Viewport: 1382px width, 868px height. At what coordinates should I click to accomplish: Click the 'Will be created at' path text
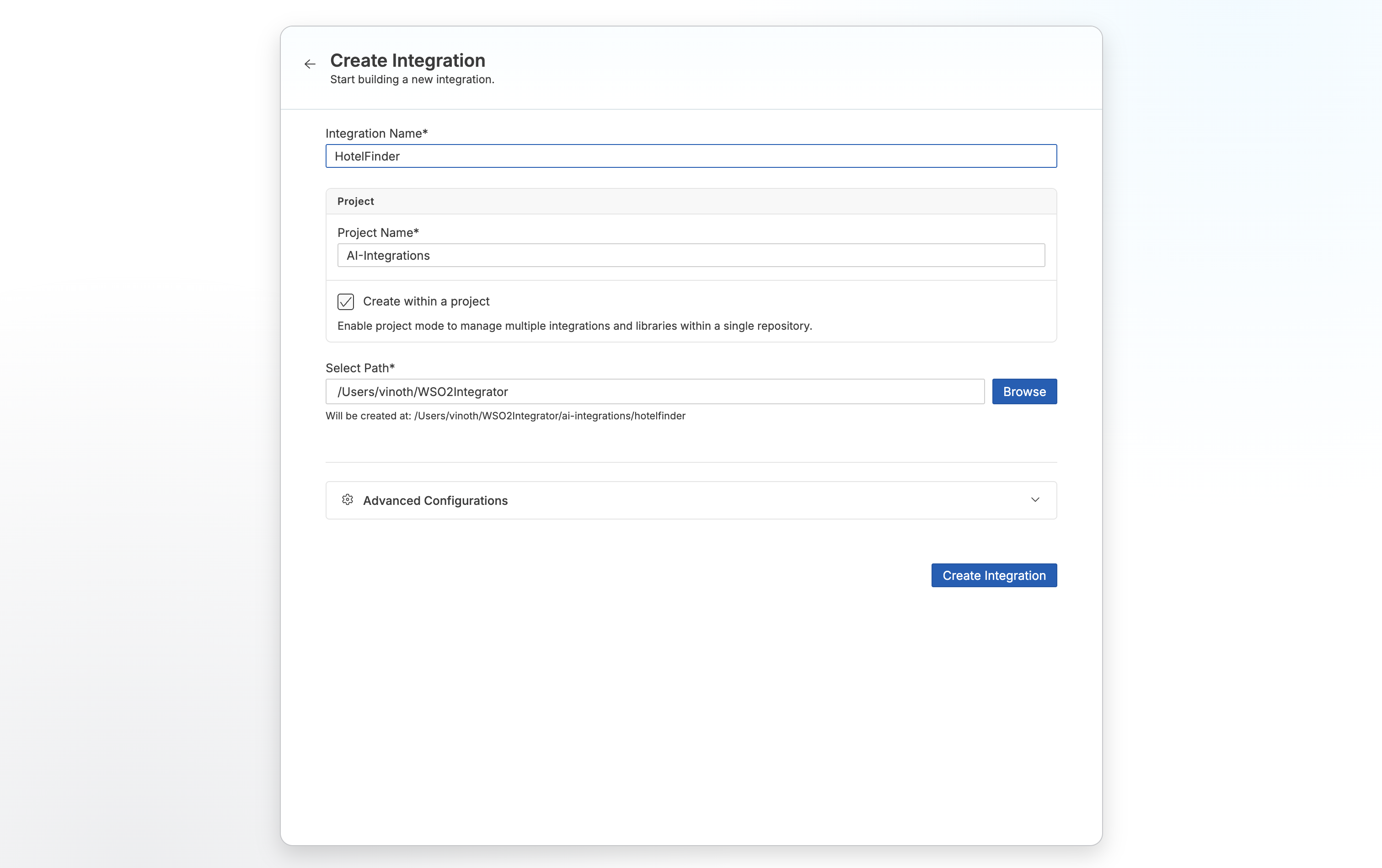coord(505,416)
